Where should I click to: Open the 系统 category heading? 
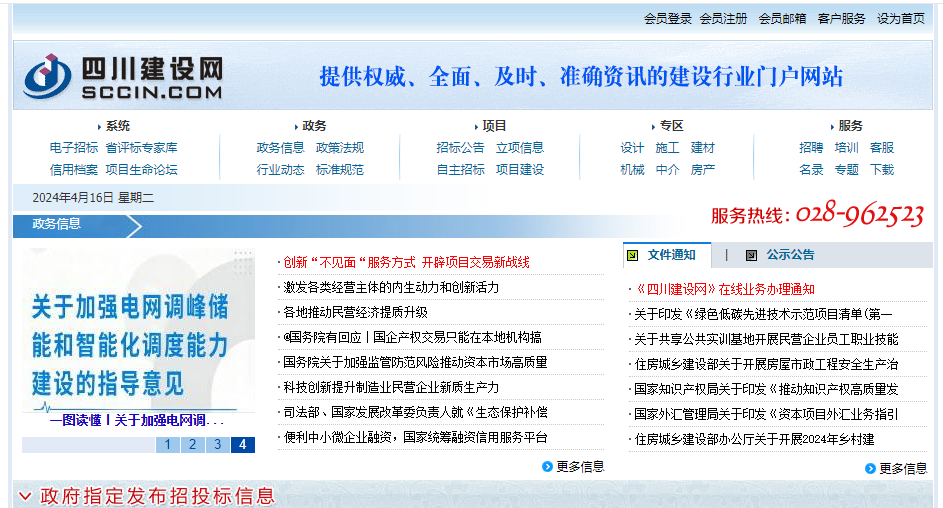(x=117, y=126)
